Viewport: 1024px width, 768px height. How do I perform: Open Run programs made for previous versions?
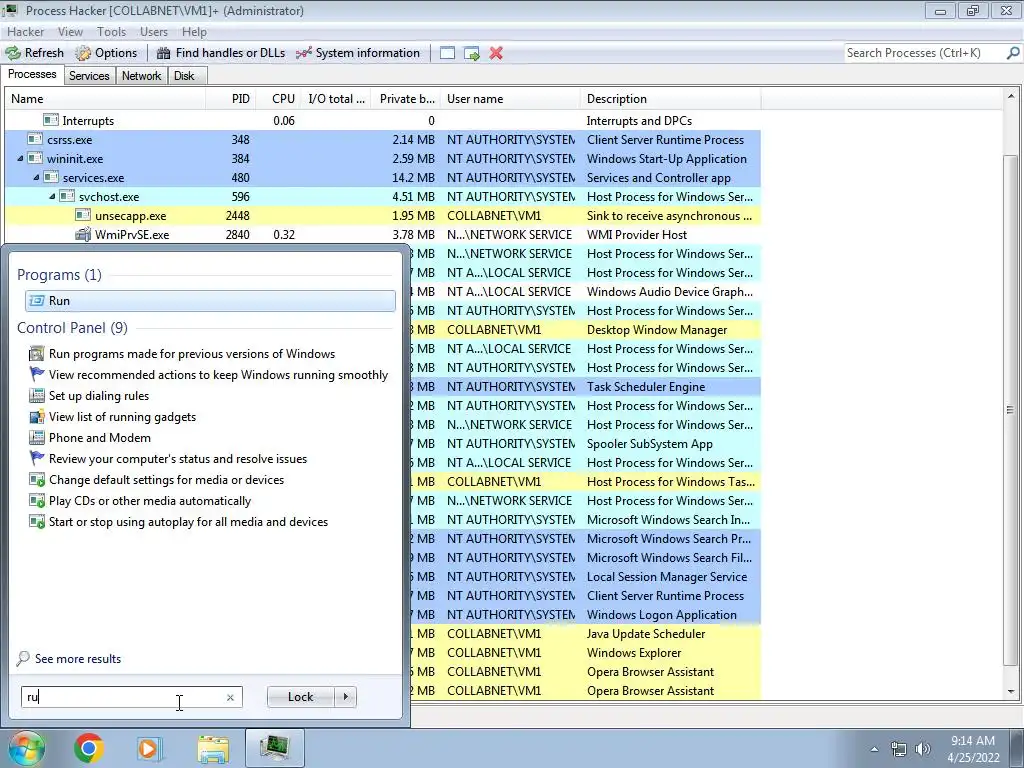(x=192, y=354)
